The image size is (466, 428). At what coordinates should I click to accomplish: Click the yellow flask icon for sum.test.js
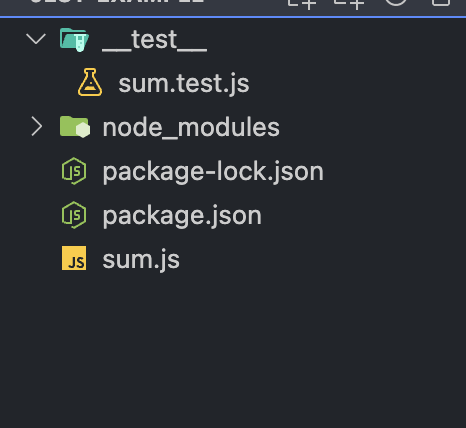click(90, 82)
